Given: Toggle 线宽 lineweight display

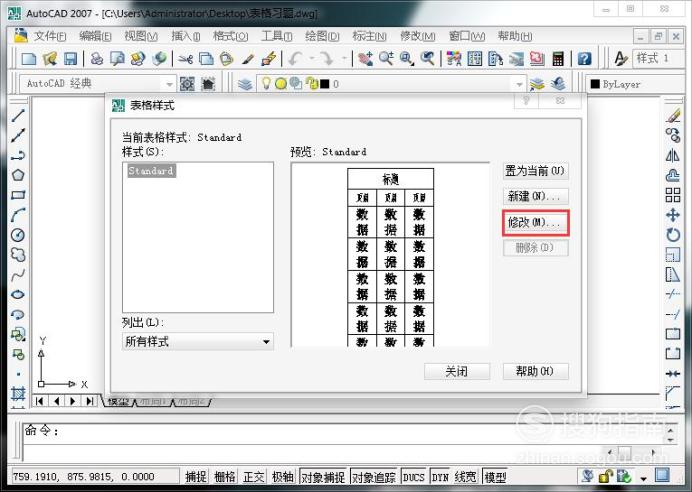Looking at the screenshot, I should pos(466,477).
